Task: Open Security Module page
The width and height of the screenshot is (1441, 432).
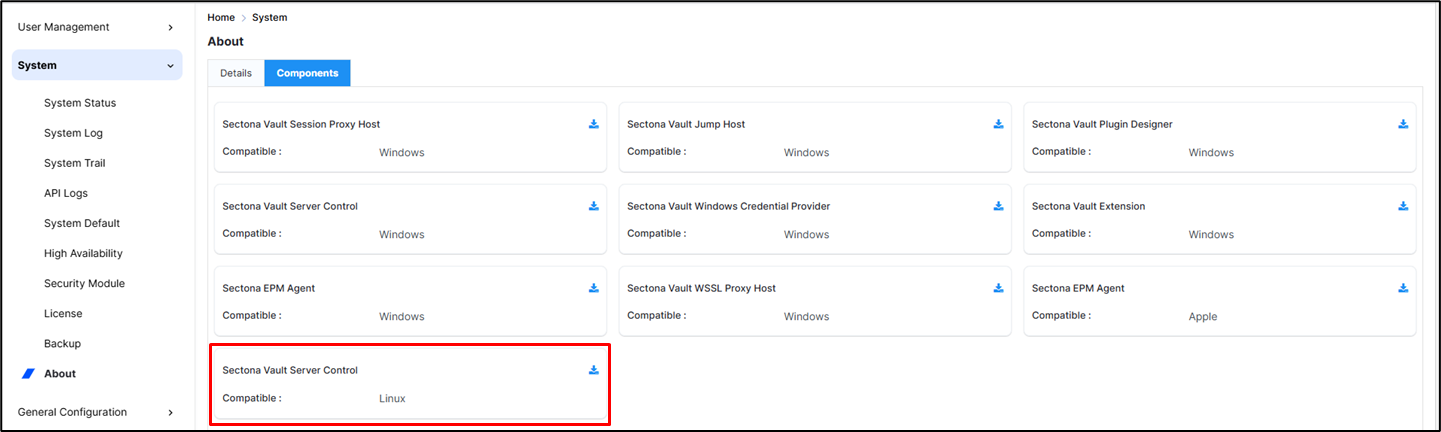Action: point(84,283)
